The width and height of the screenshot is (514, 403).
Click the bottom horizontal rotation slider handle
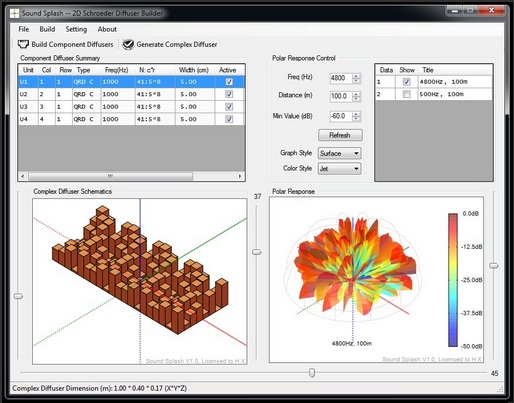coord(312,372)
